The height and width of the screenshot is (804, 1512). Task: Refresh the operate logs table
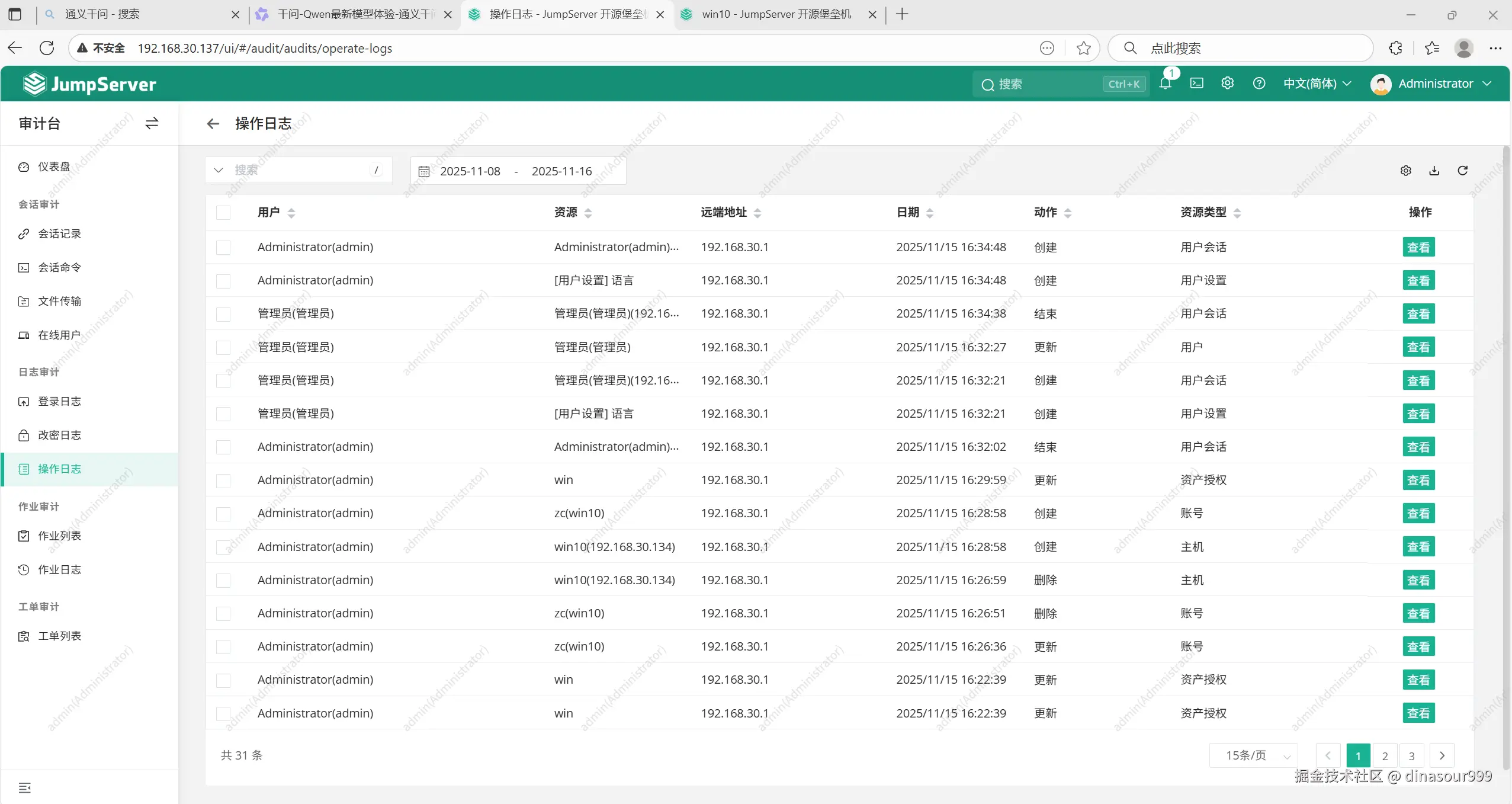point(1462,171)
